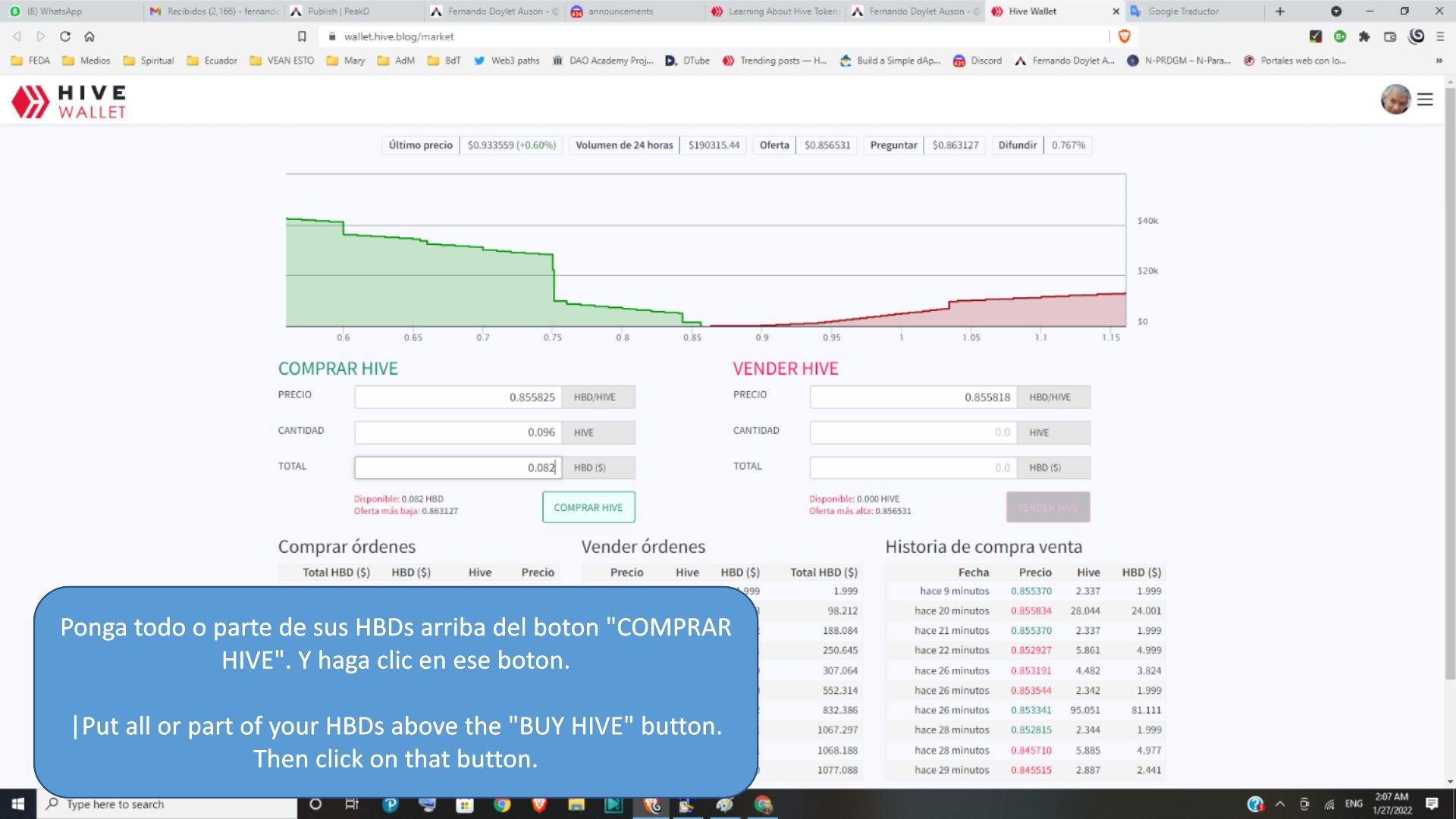Open the Brave Shields lion icon
This screenshot has height=819, width=1456.
click(x=1125, y=36)
